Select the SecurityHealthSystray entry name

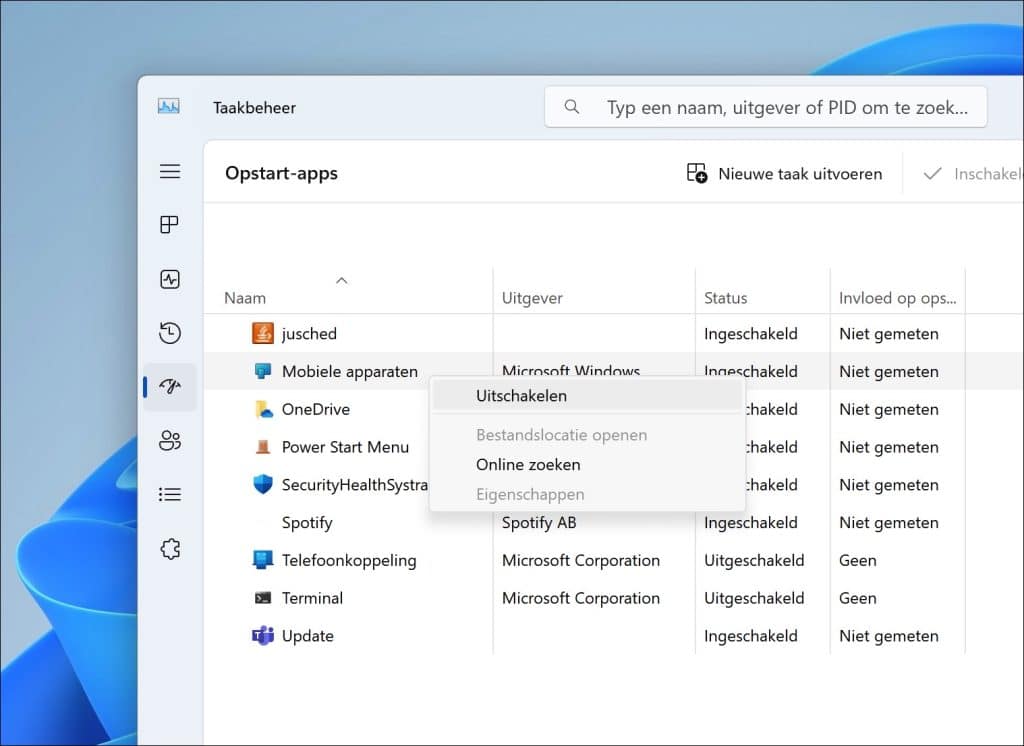(355, 485)
